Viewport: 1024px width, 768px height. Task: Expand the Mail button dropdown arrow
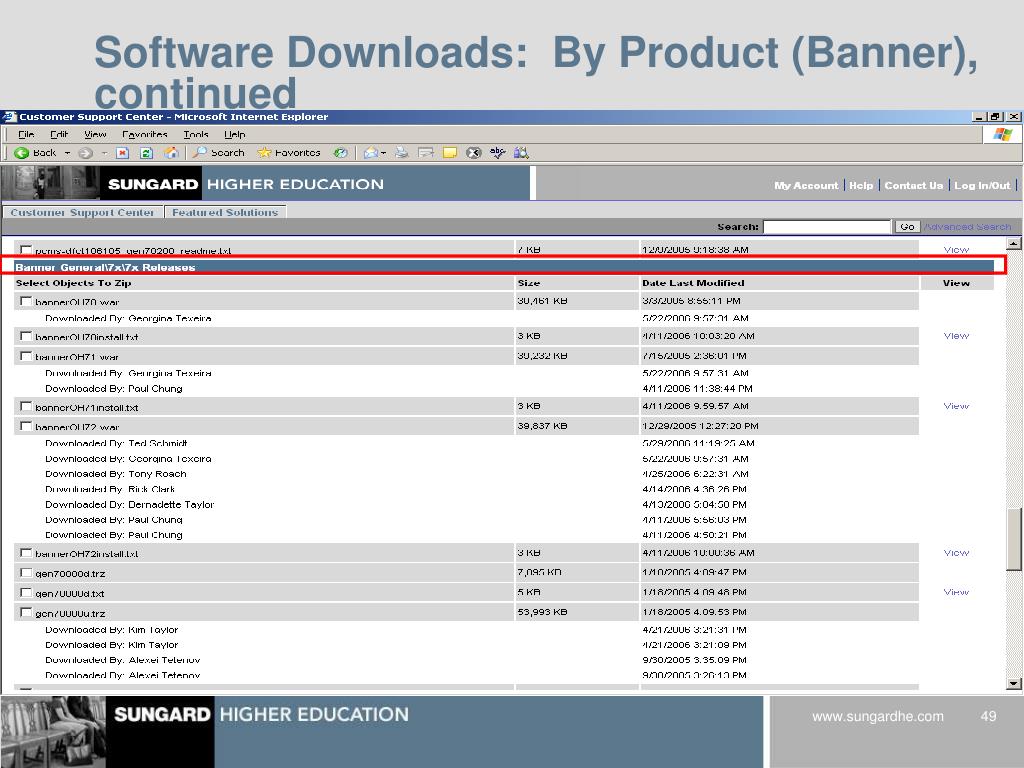(x=383, y=153)
